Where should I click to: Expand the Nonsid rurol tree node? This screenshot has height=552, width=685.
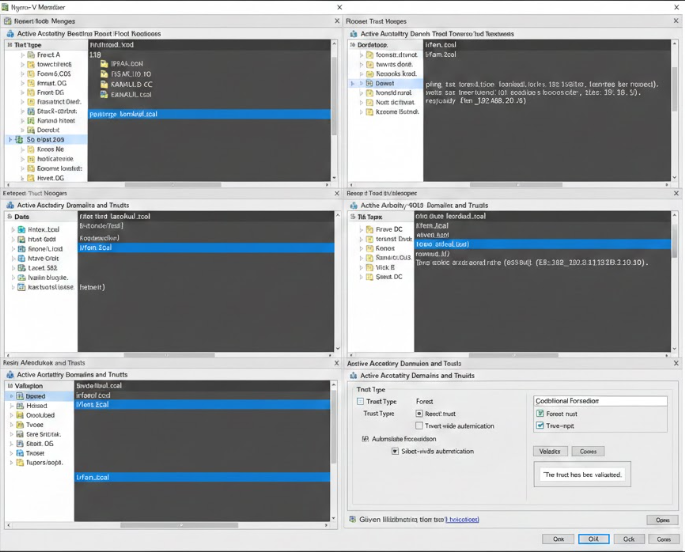coord(361,93)
